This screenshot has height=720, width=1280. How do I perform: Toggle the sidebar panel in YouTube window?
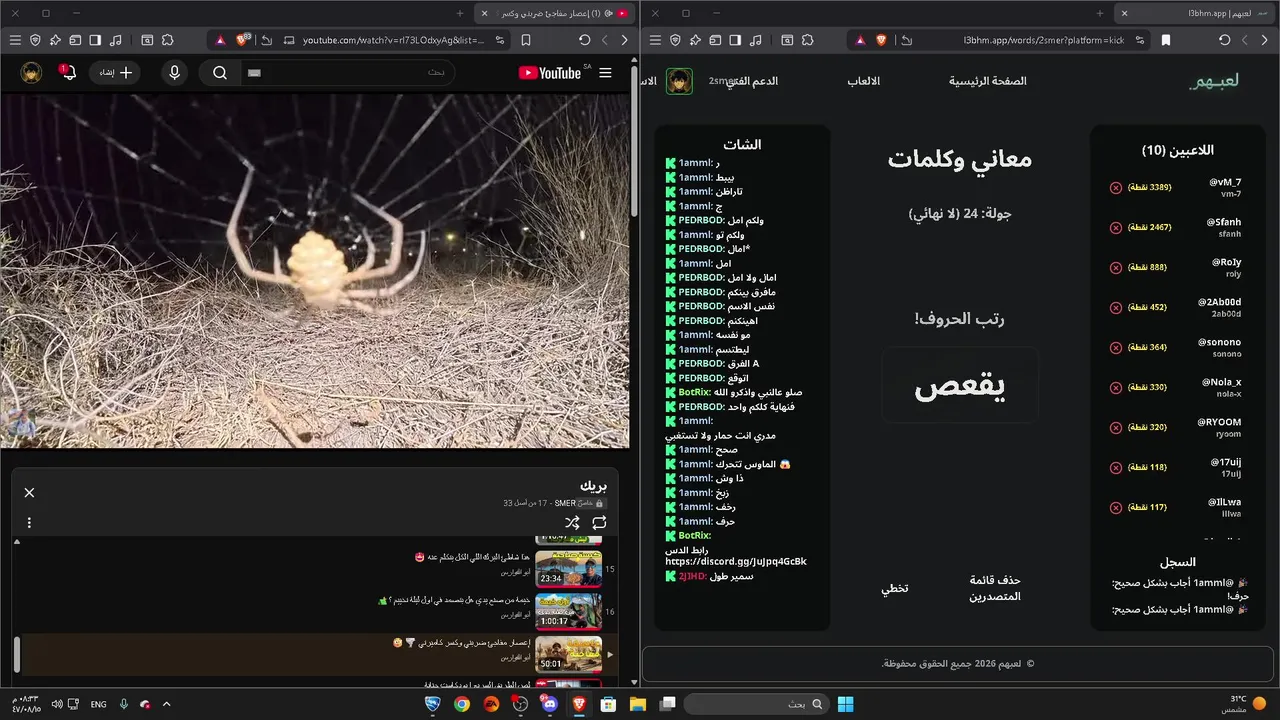(95, 40)
